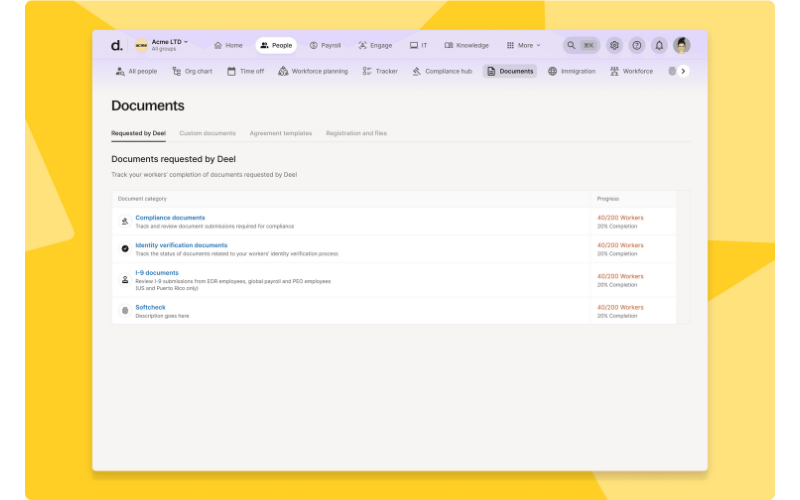The height and width of the screenshot is (500, 800).
Task: Open the Org chart page
Action: tap(192, 71)
